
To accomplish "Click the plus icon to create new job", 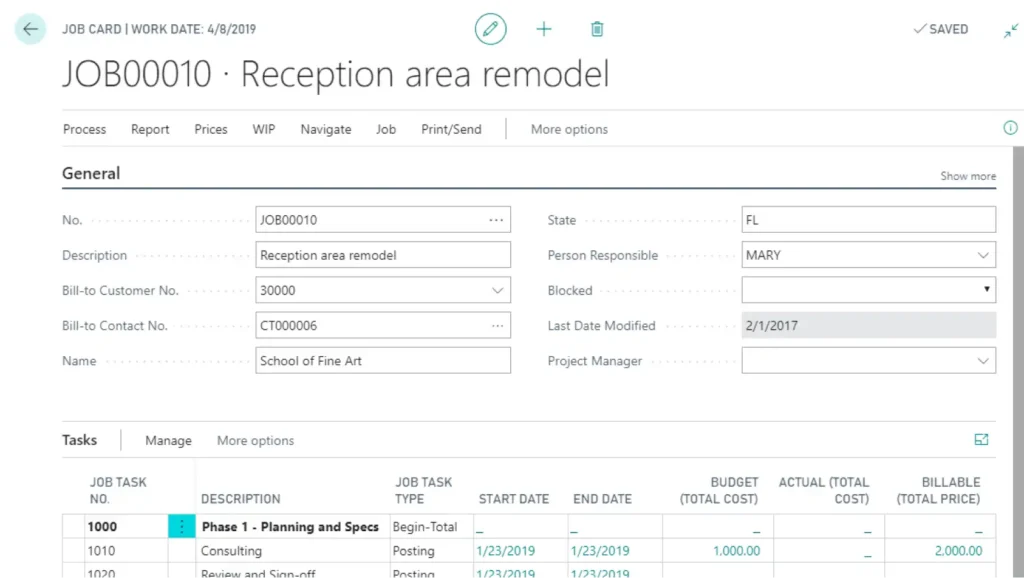I will [x=544, y=29].
